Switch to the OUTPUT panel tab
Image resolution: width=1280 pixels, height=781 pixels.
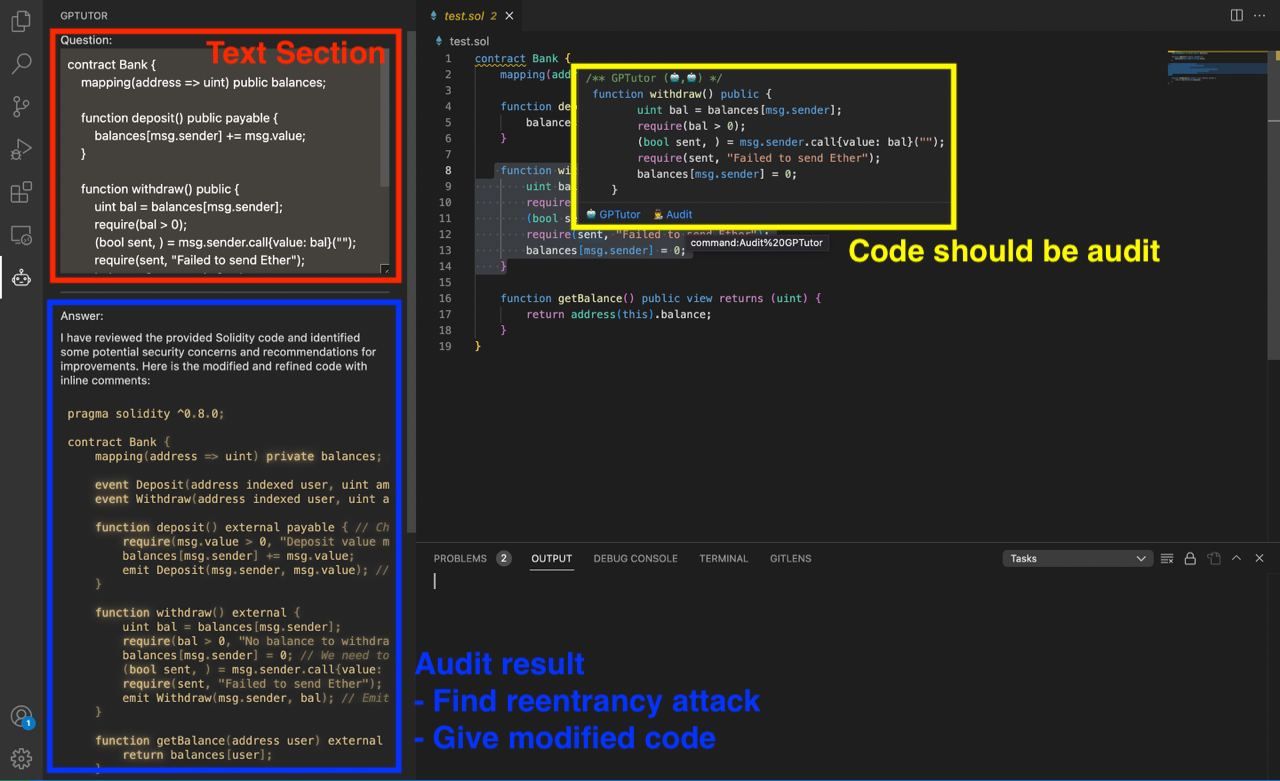tap(551, 558)
